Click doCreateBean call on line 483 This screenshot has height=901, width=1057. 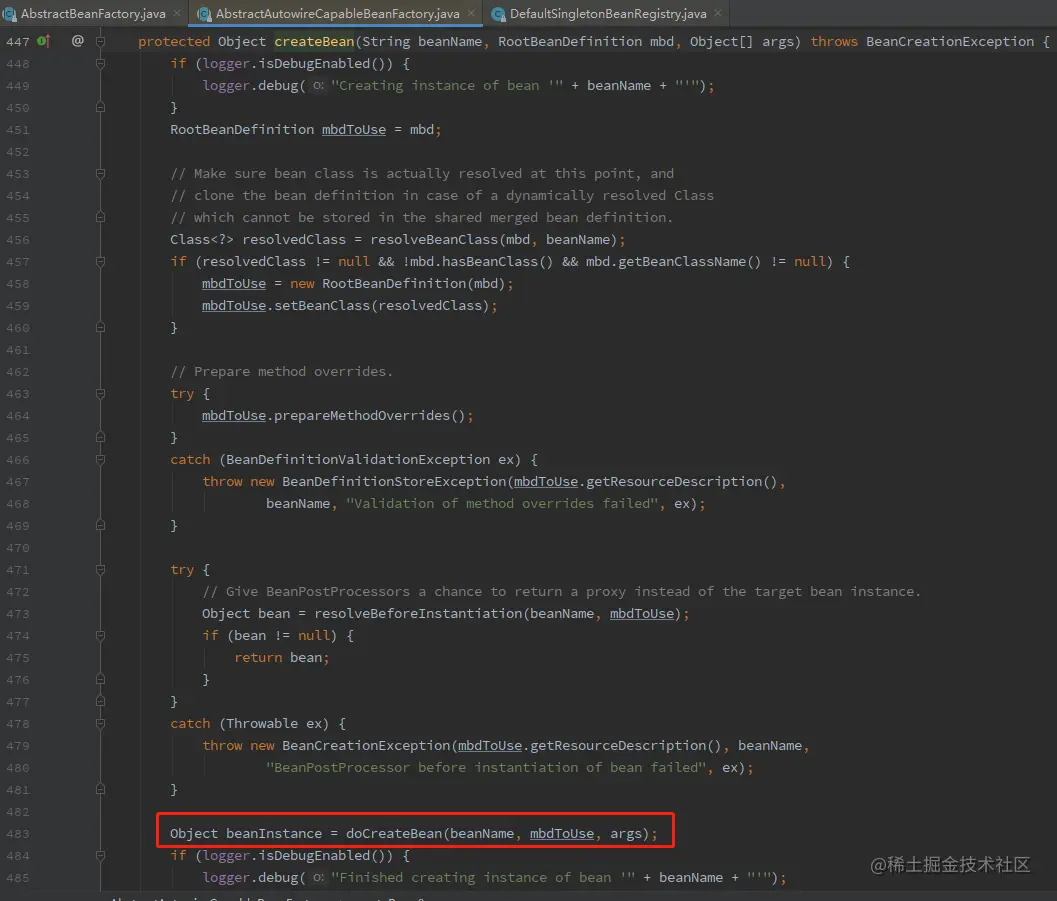394,834
